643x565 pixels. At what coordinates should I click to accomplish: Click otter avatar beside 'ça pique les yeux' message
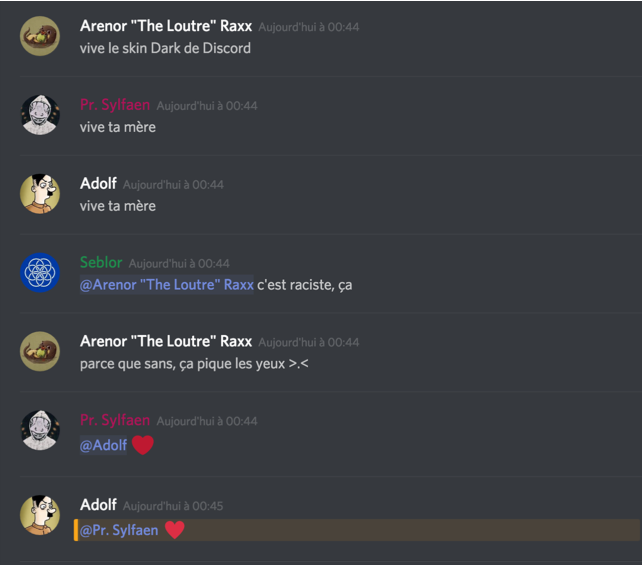click(40, 351)
